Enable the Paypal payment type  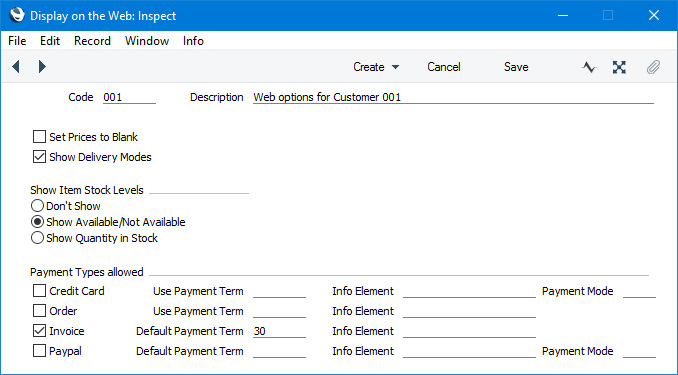(39, 351)
